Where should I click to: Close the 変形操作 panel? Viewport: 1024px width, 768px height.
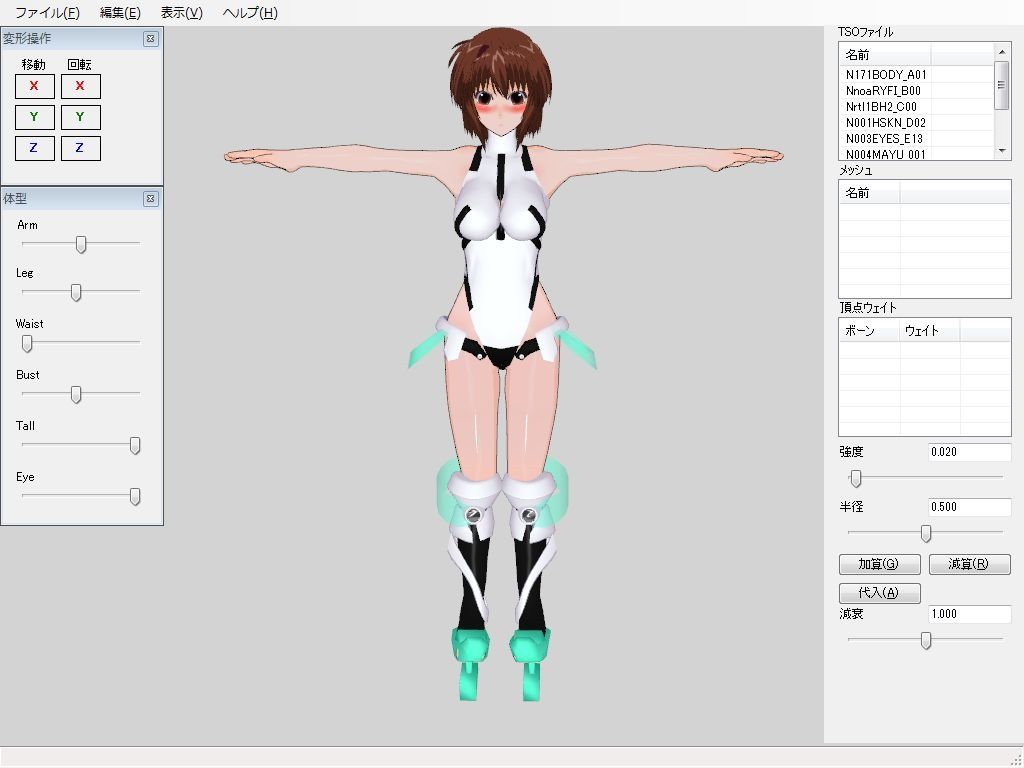[151, 39]
